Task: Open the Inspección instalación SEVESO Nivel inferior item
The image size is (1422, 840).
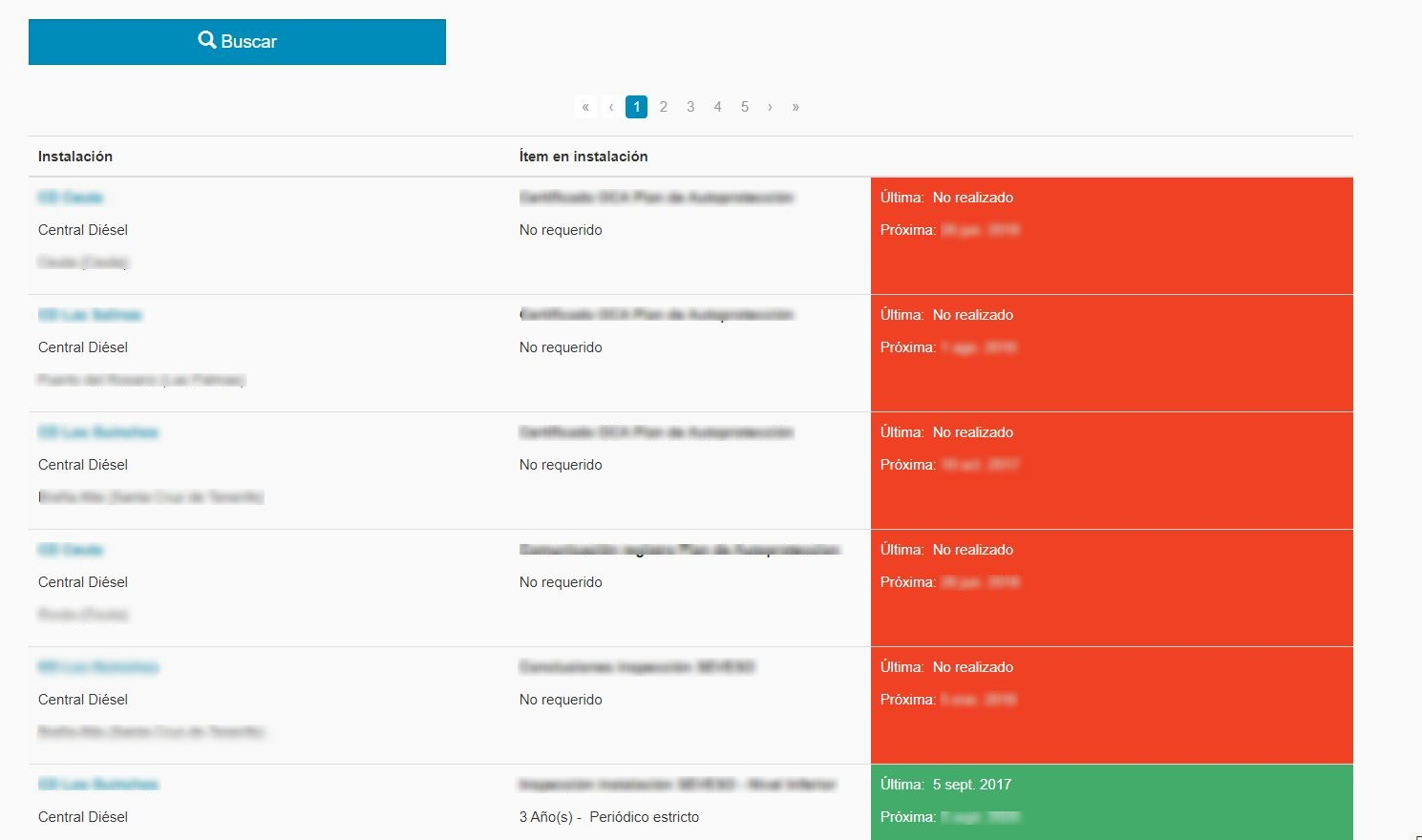Action: (677, 785)
